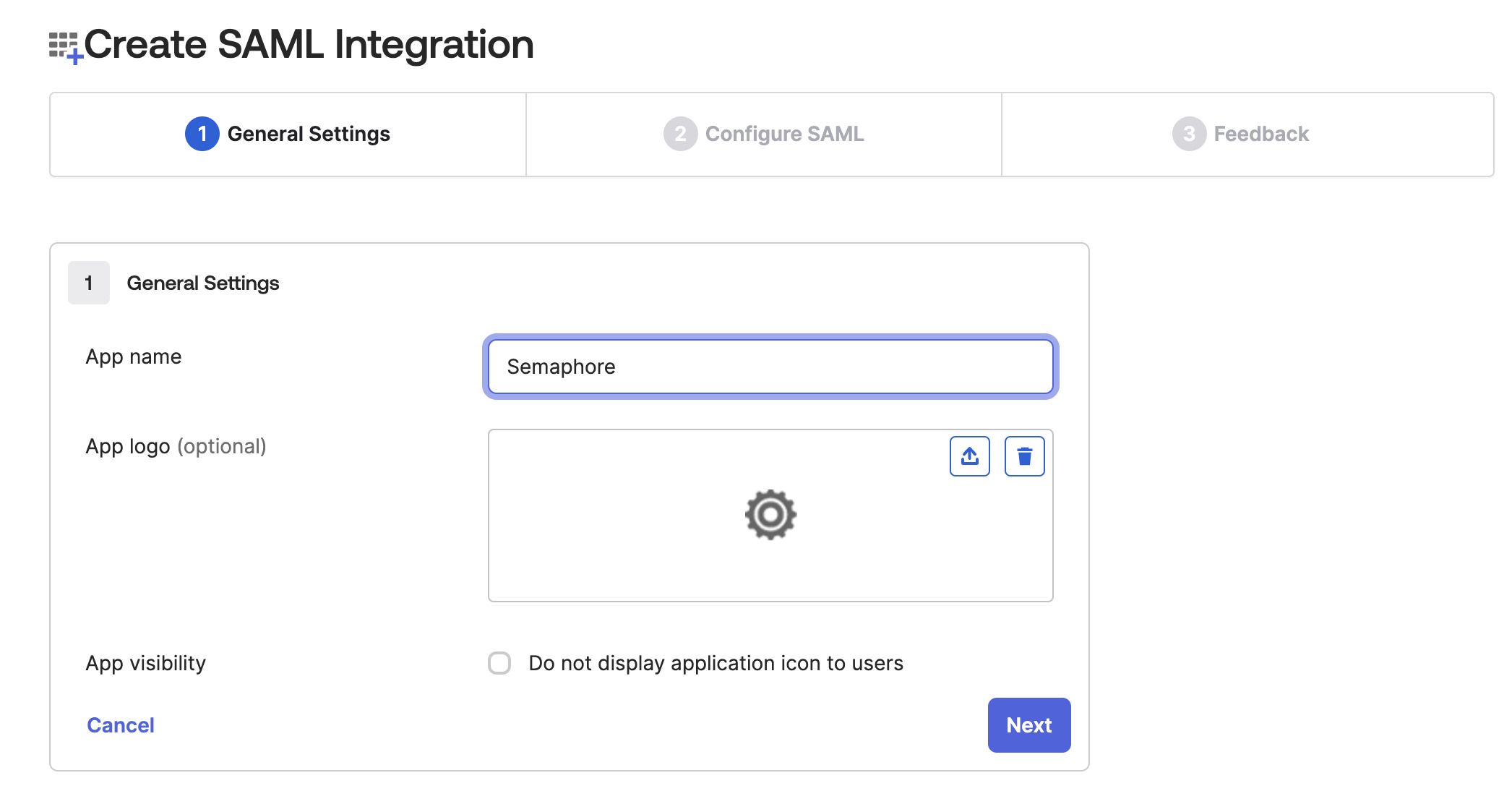Click the Next button

click(x=1028, y=724)
